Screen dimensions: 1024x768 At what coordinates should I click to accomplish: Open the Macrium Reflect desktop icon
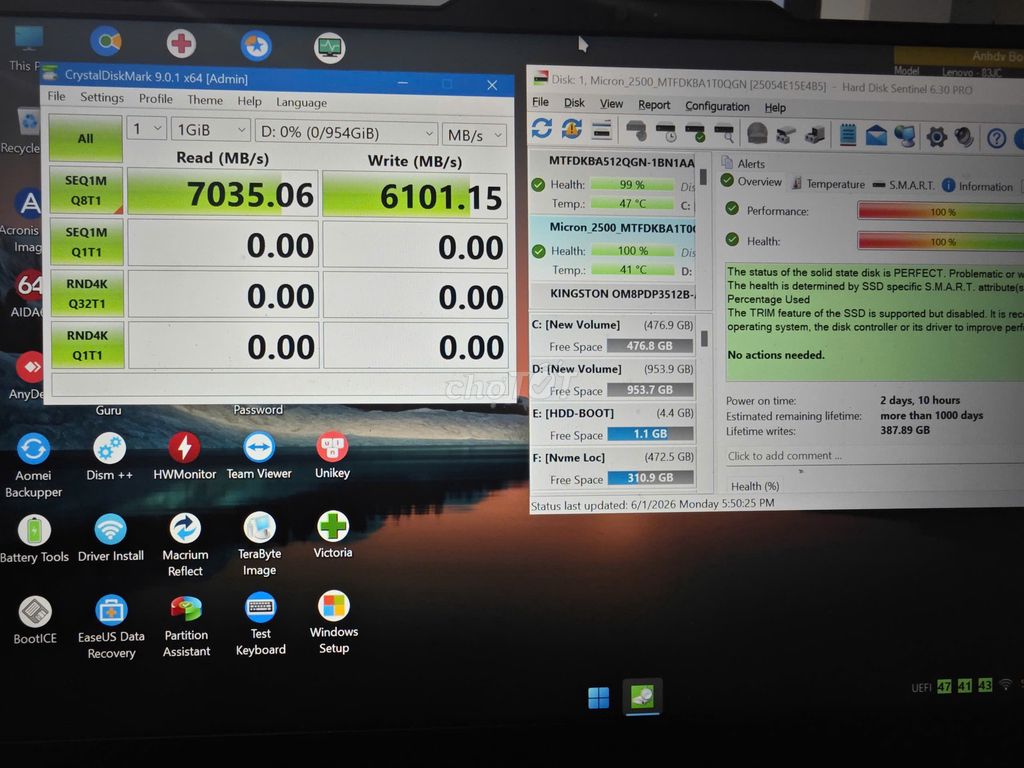pos(185,545)
